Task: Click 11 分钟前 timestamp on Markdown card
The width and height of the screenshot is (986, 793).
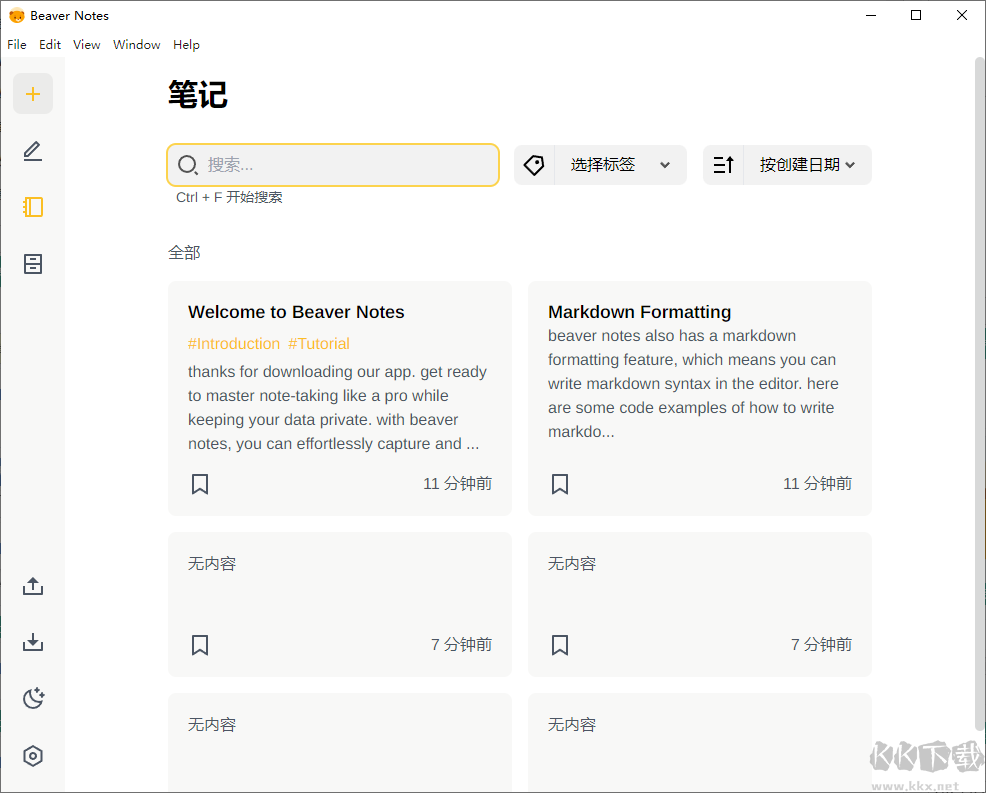Action: [x=817, y=484]
